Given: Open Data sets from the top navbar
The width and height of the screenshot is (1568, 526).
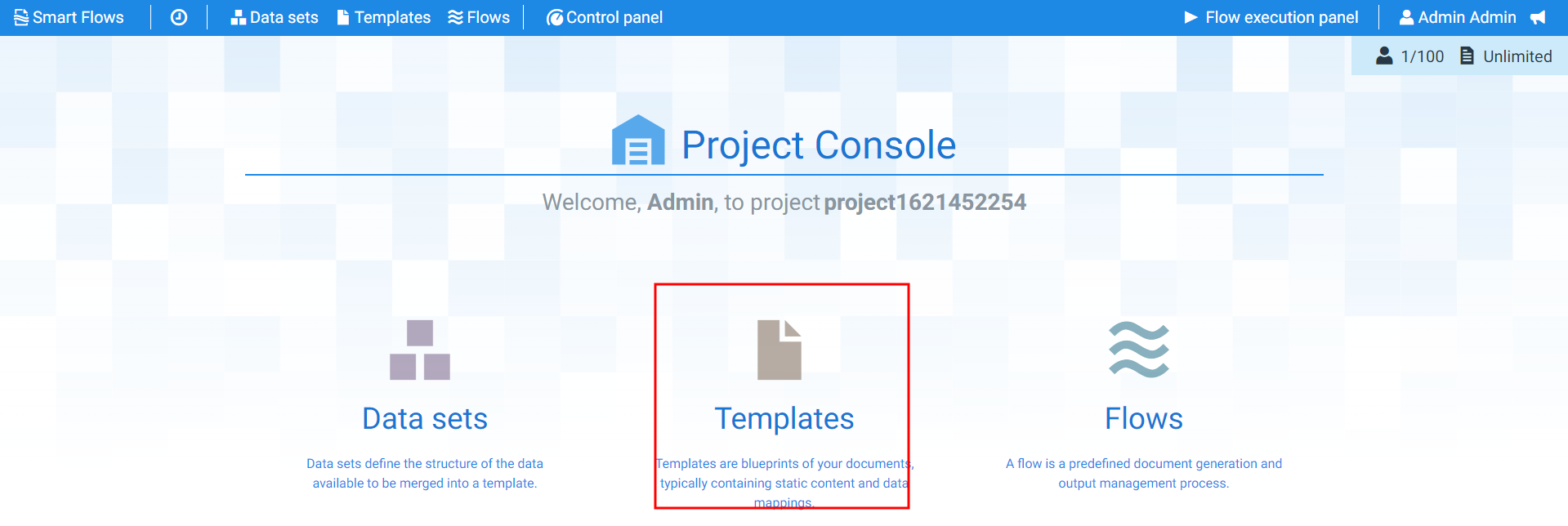Looking at the screenshot, I should click(275, 17).
